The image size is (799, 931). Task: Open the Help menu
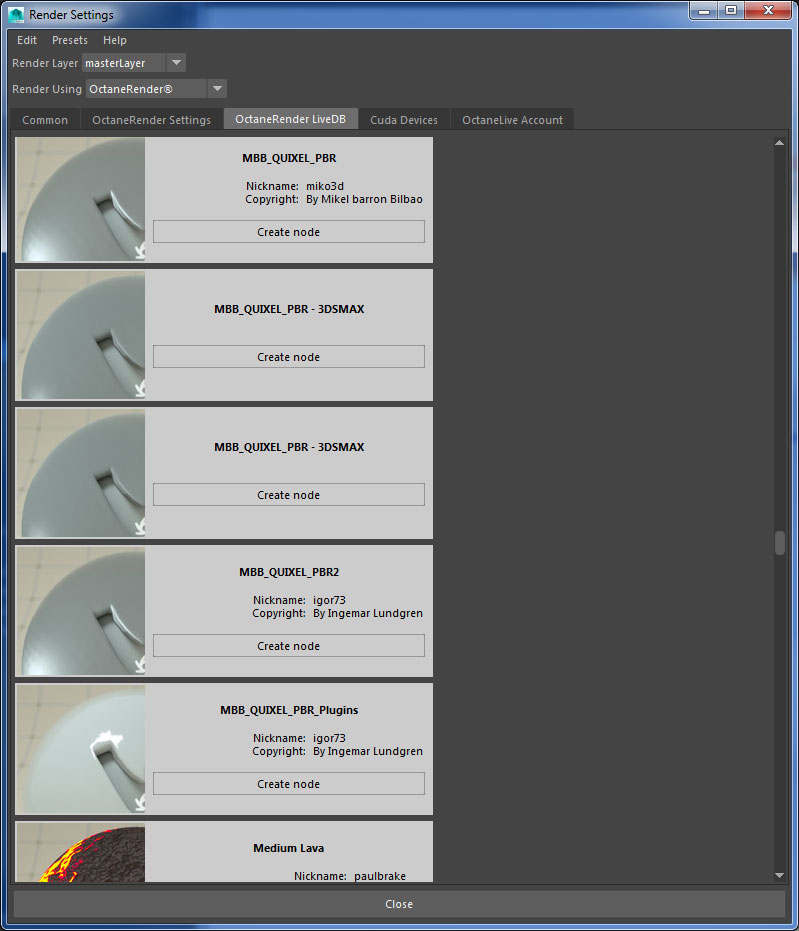[x=115, y=40]
